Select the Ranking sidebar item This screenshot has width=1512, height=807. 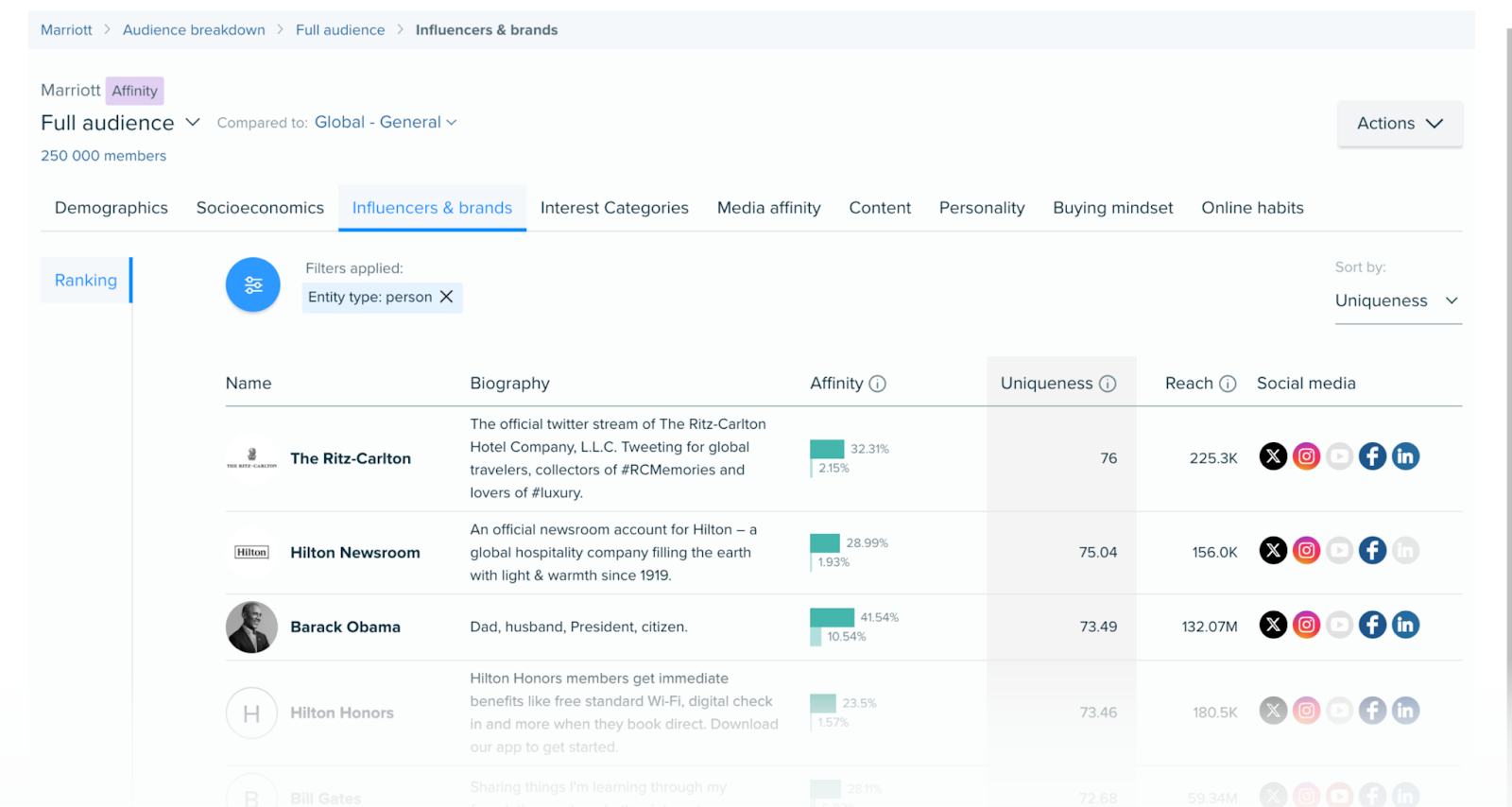(86, 281)
